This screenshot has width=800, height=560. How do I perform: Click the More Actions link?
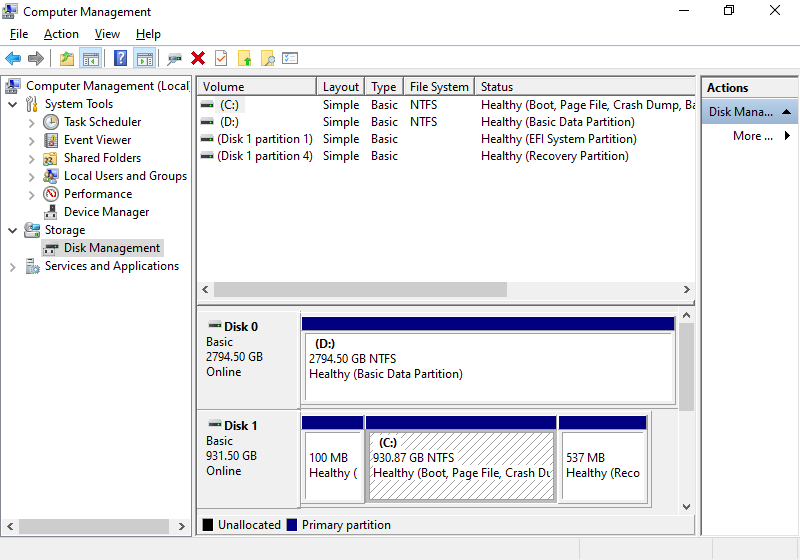coord(753,136)
